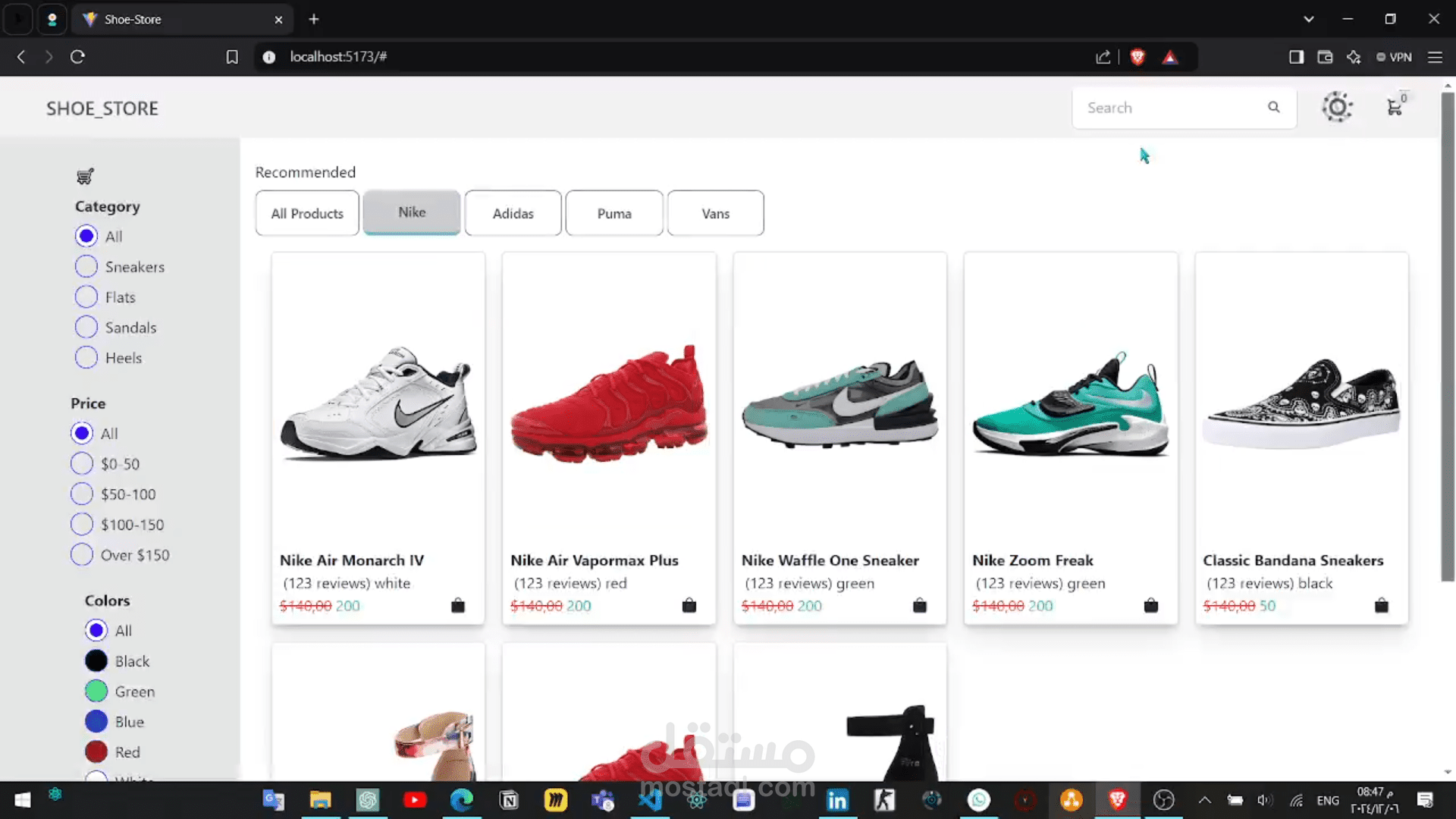Open Classic Bandana Sneakers product title
The image size is (1456, 819).
1293,560
